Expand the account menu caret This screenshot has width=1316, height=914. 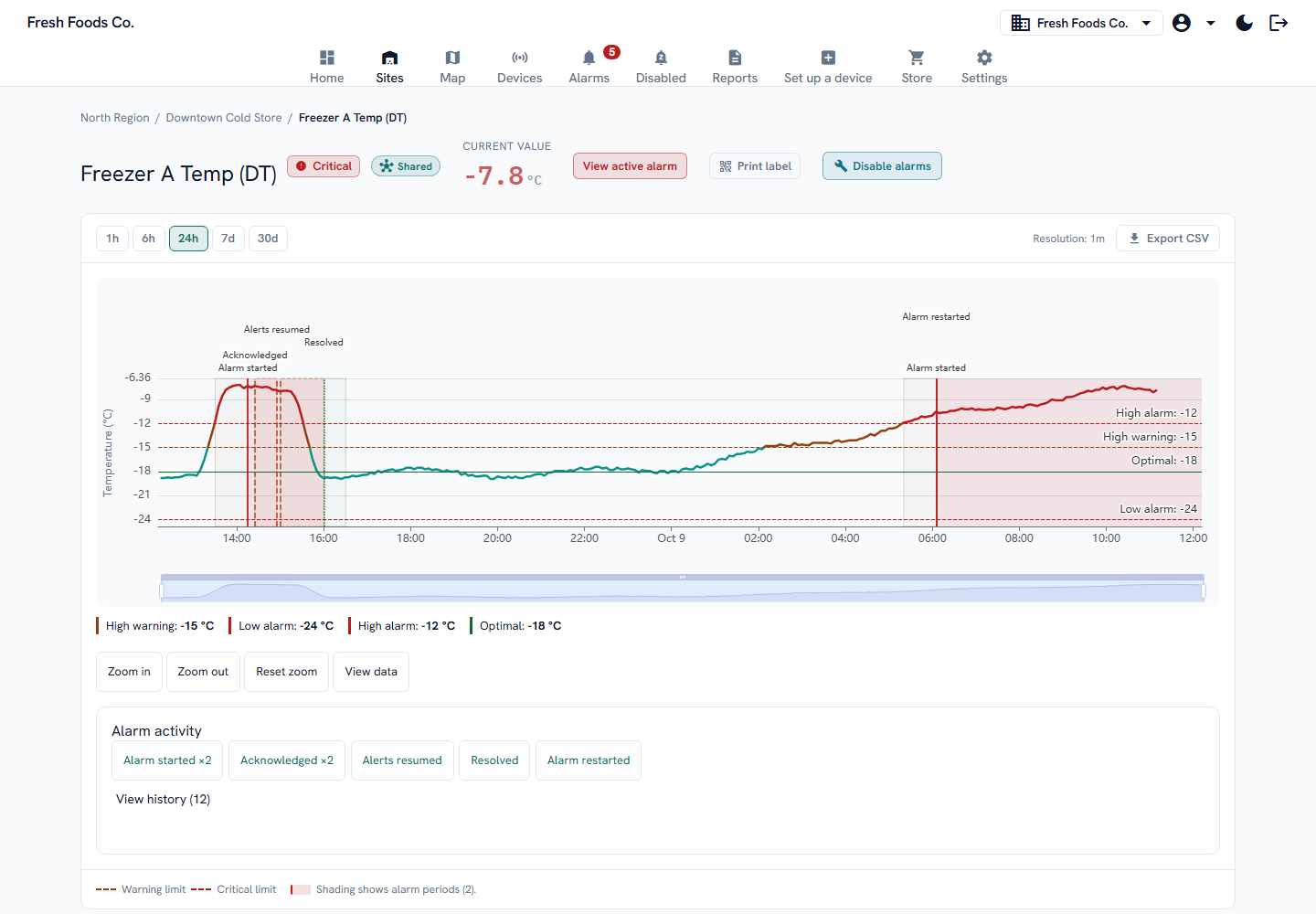pyautogui.click(x=1211, y=23)
